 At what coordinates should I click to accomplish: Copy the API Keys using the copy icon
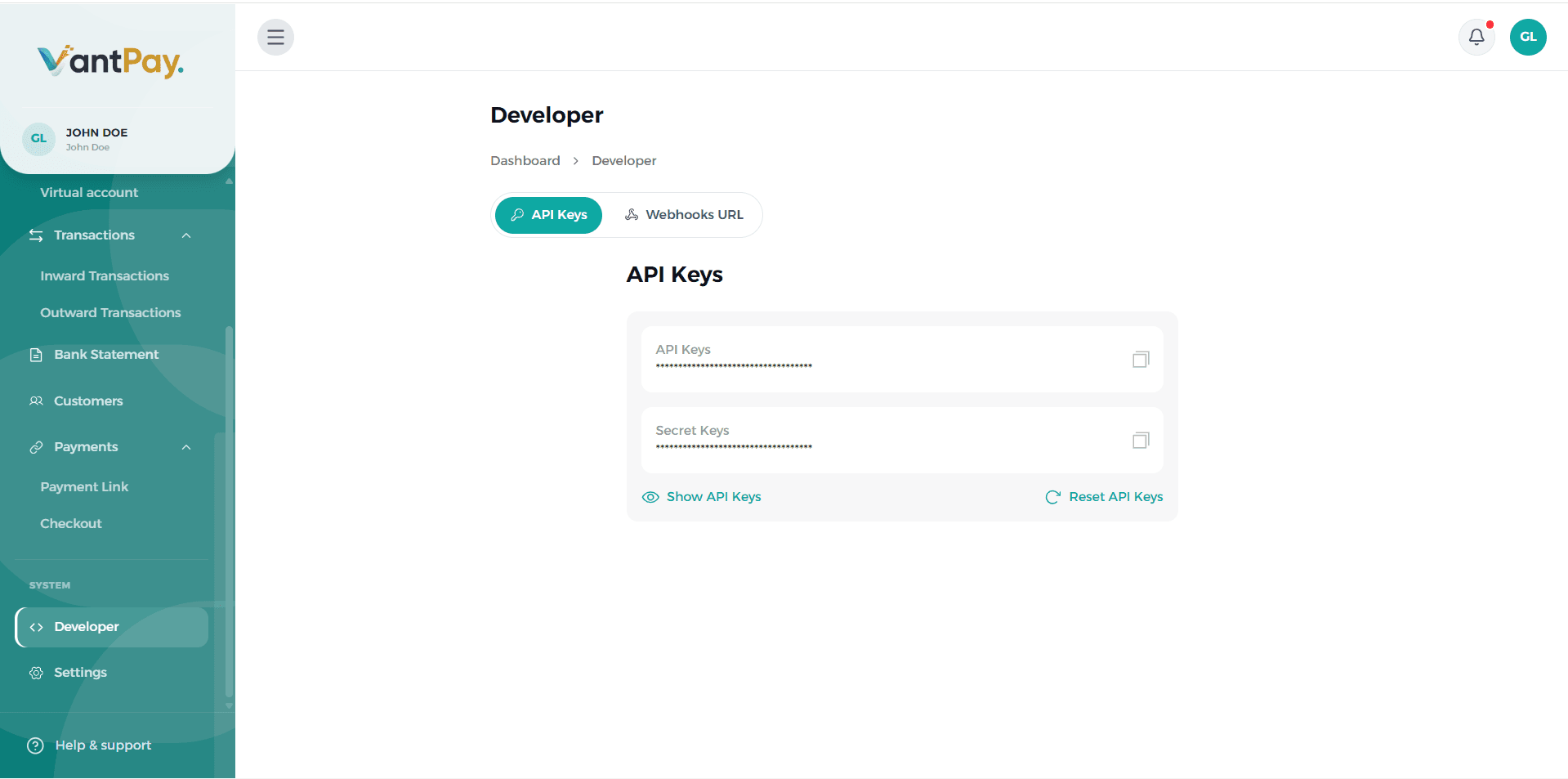coord(1140,359)
